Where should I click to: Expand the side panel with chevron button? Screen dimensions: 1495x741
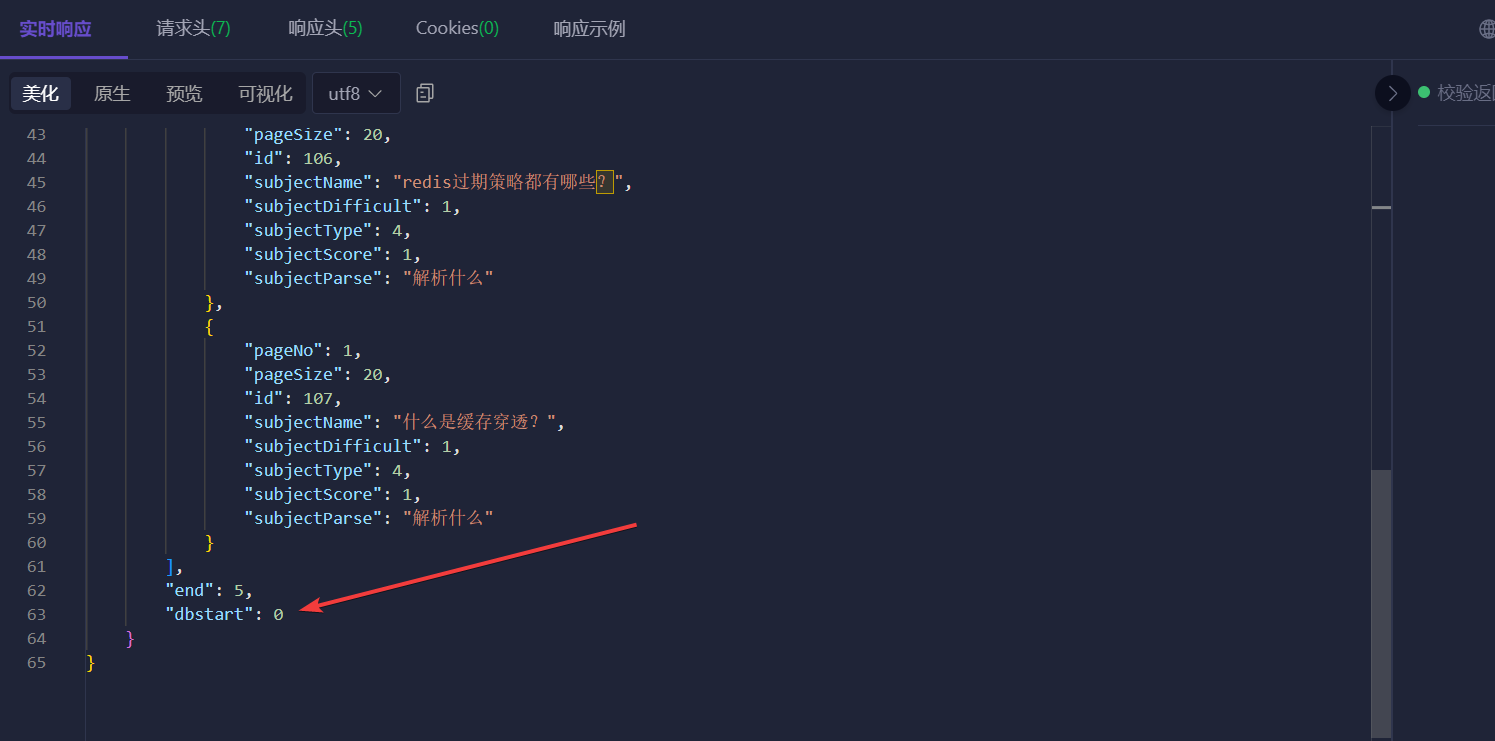[1392, 93]
